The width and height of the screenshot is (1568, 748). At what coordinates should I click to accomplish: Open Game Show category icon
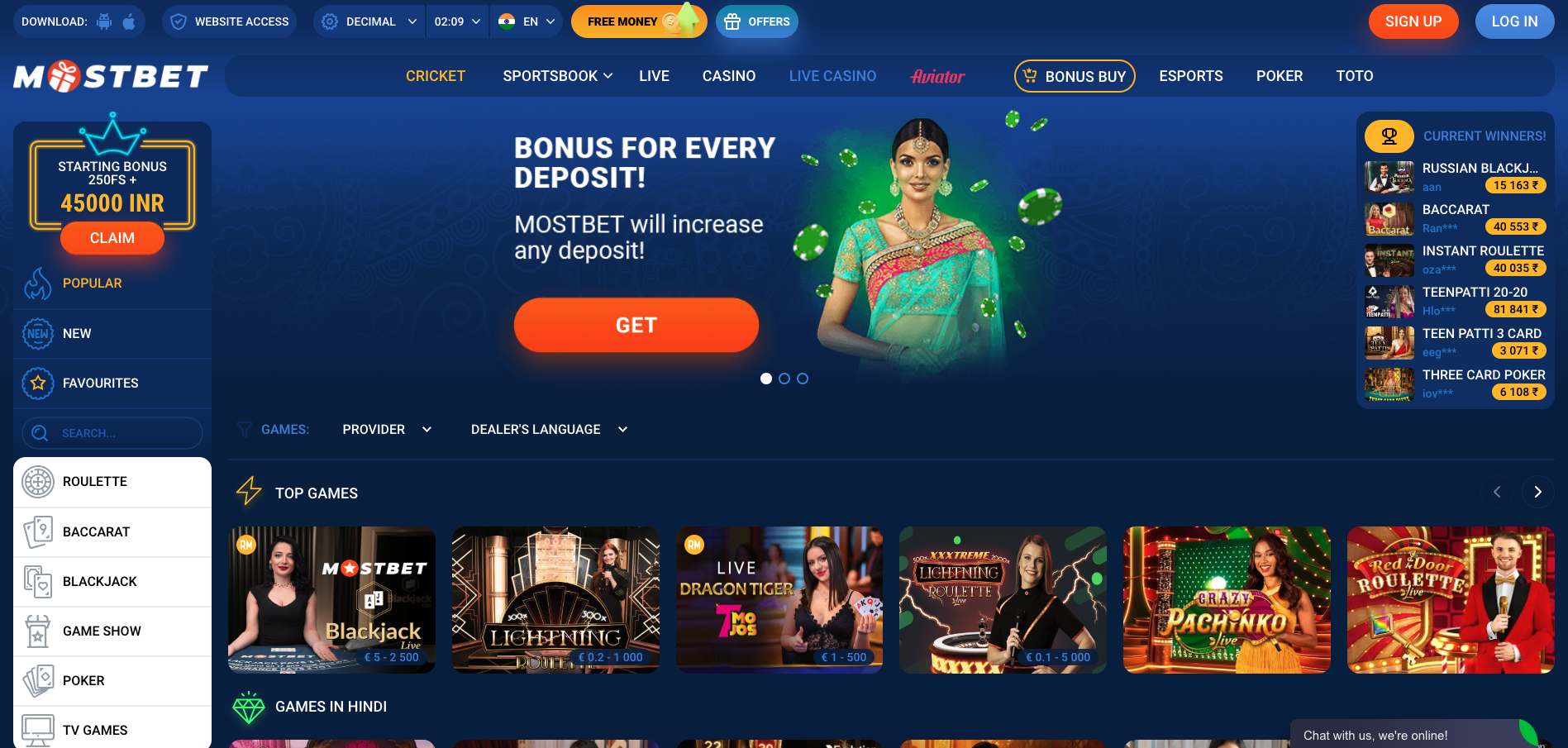[x=38, y=631]
